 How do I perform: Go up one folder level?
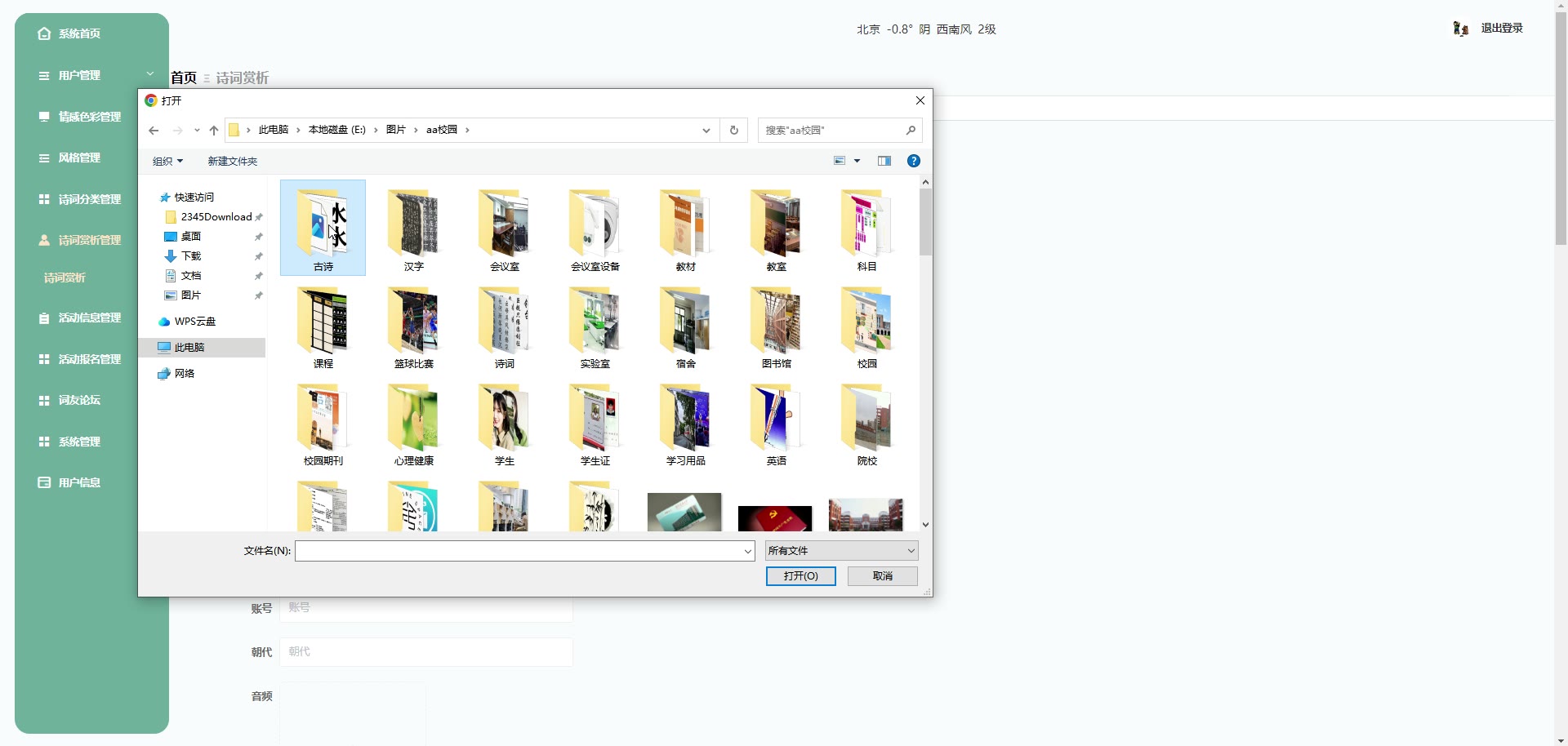[214, 131]
